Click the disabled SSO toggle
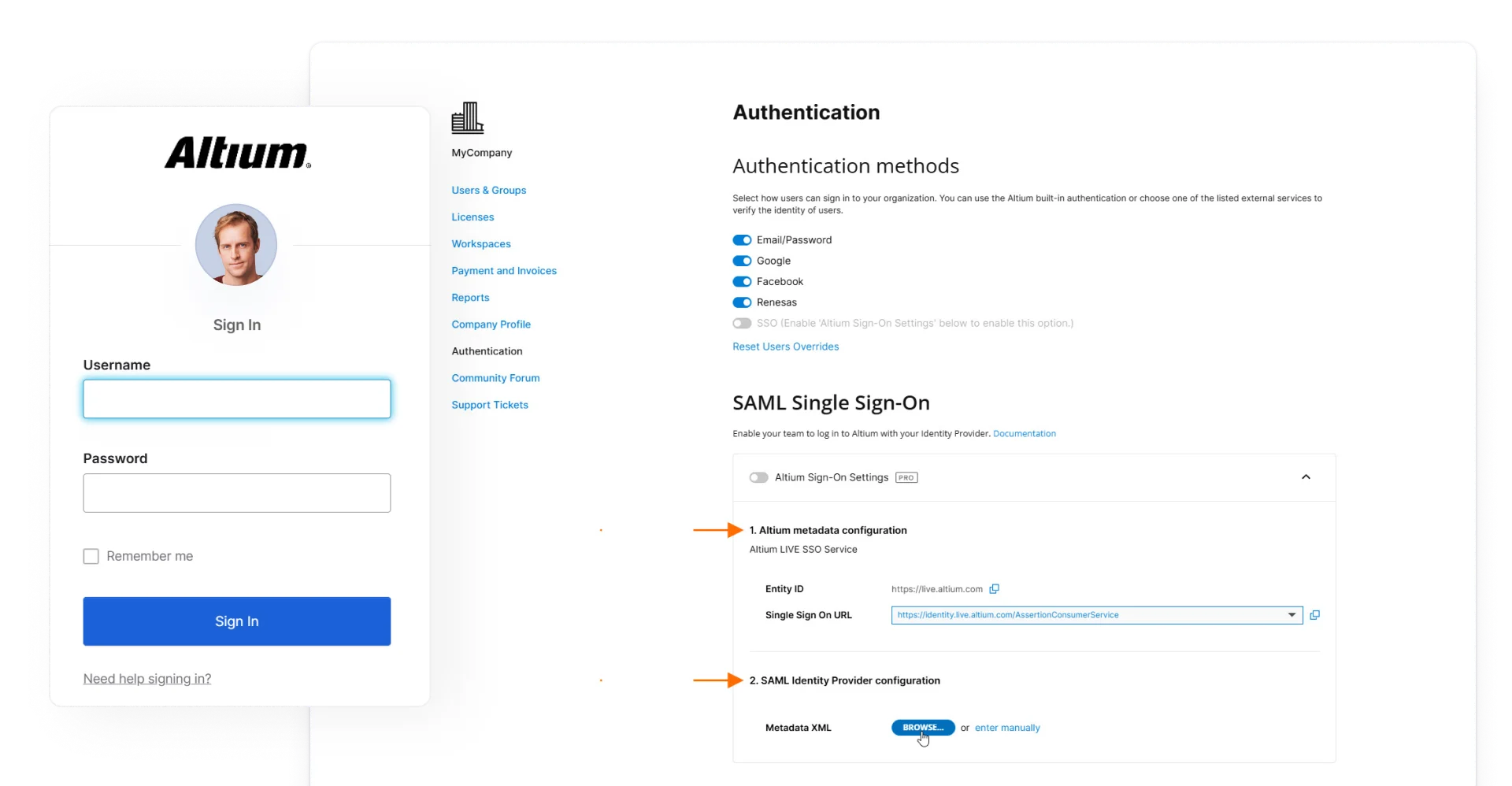 742,323
